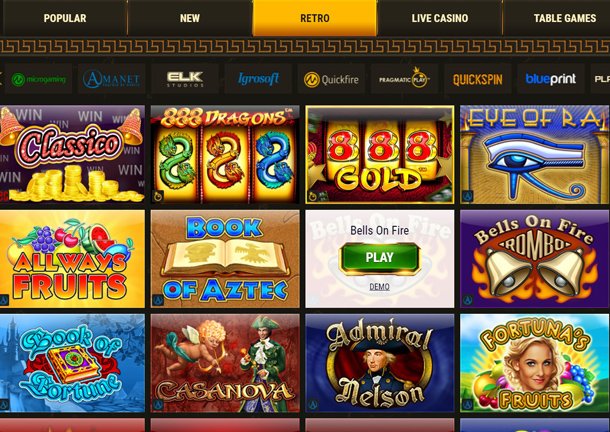Viewport: 610px width, 432px height.
Task: Filter games by Microgaming provider logo
Action: point(38,79)
